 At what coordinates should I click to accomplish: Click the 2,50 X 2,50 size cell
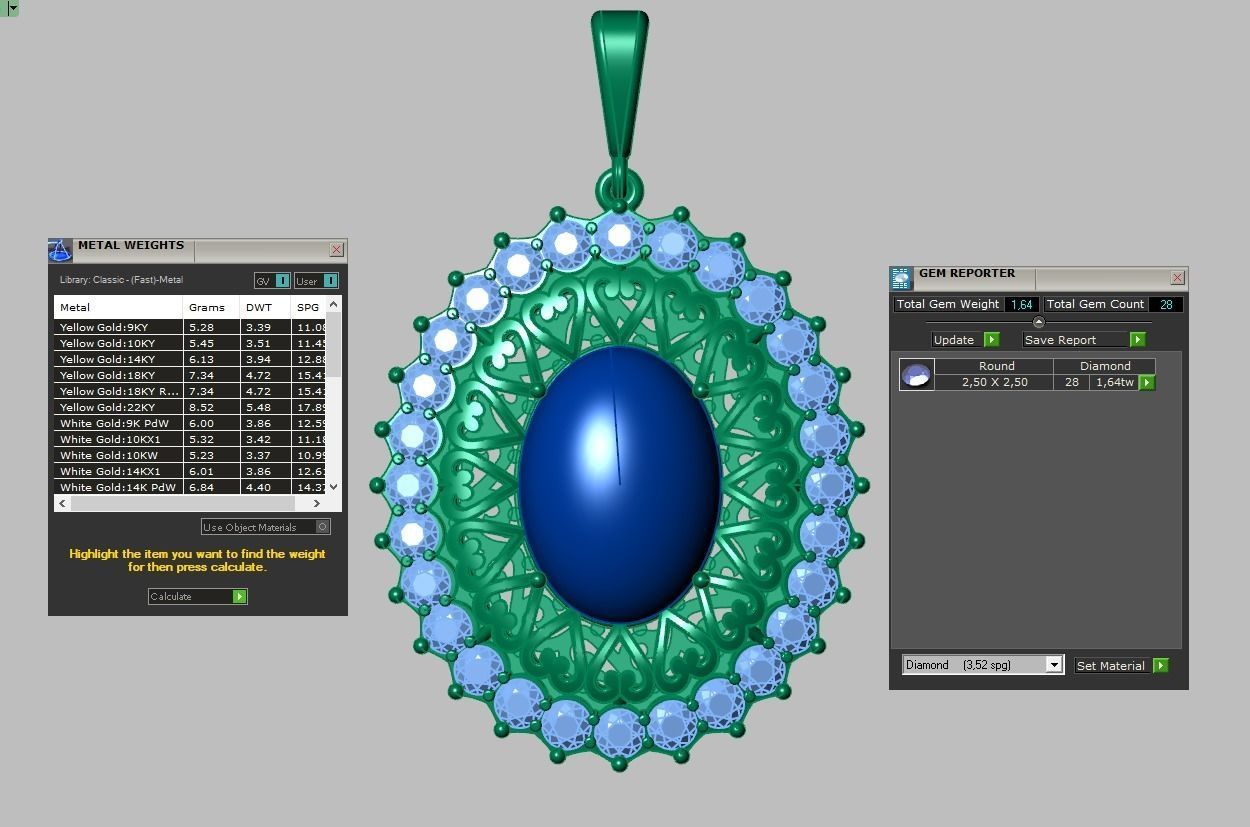pos(995,382)
